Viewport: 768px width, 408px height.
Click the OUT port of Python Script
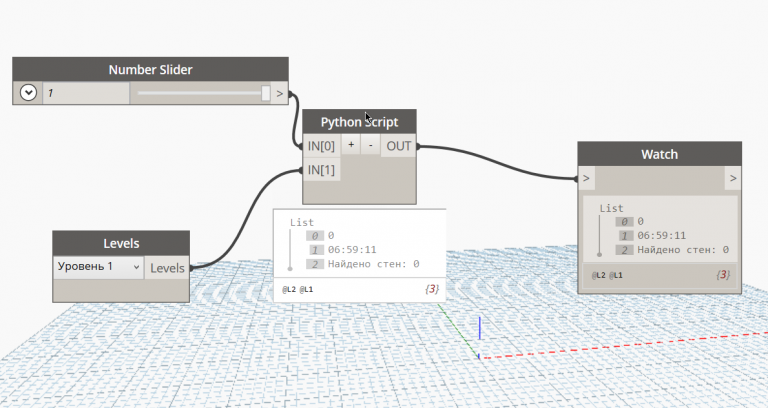pyautogui.click(x=399, y=146)
